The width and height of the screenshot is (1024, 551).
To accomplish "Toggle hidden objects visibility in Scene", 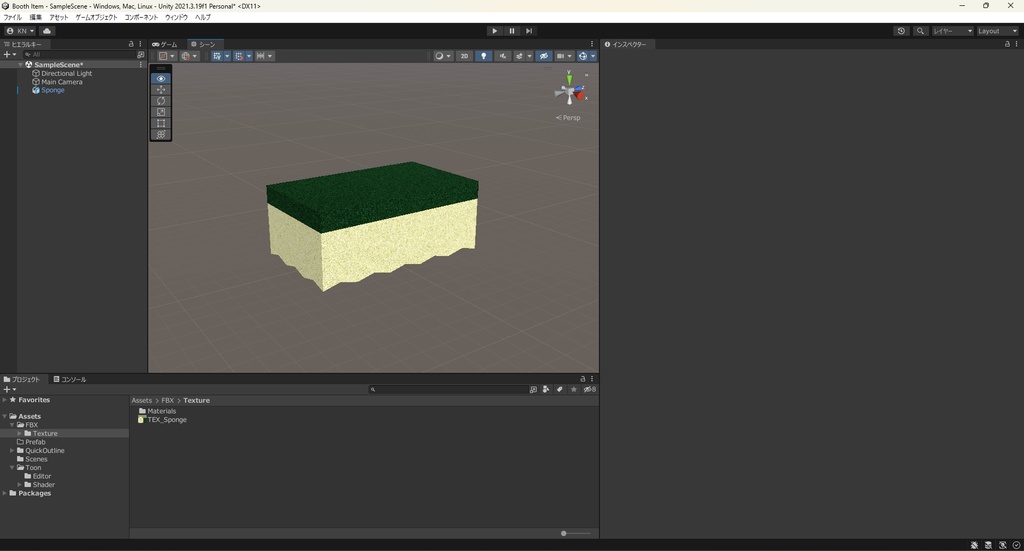I will (x=543, y=56).
